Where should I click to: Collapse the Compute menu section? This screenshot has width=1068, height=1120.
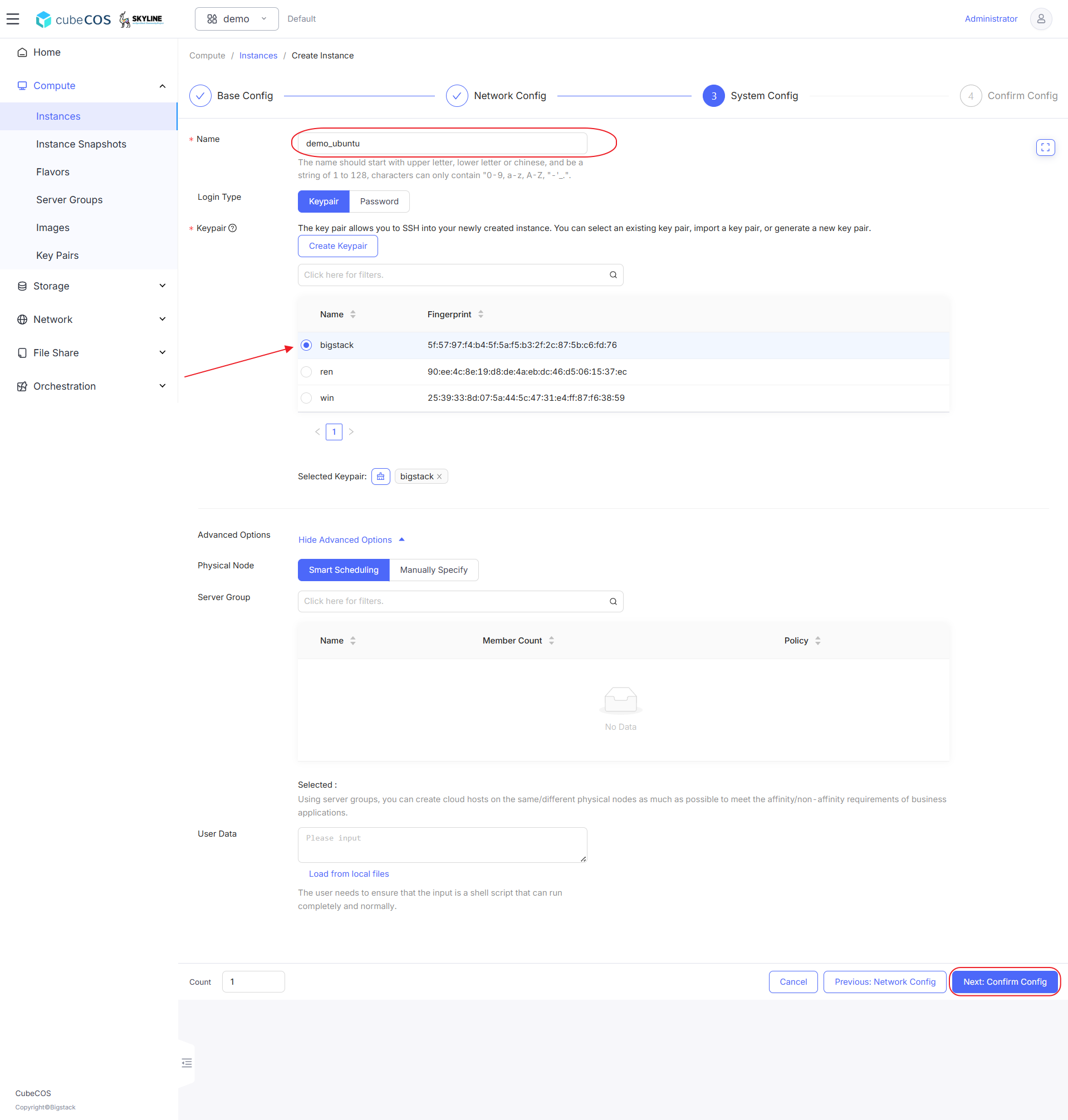pyautogui.click(x=162, y=86)
